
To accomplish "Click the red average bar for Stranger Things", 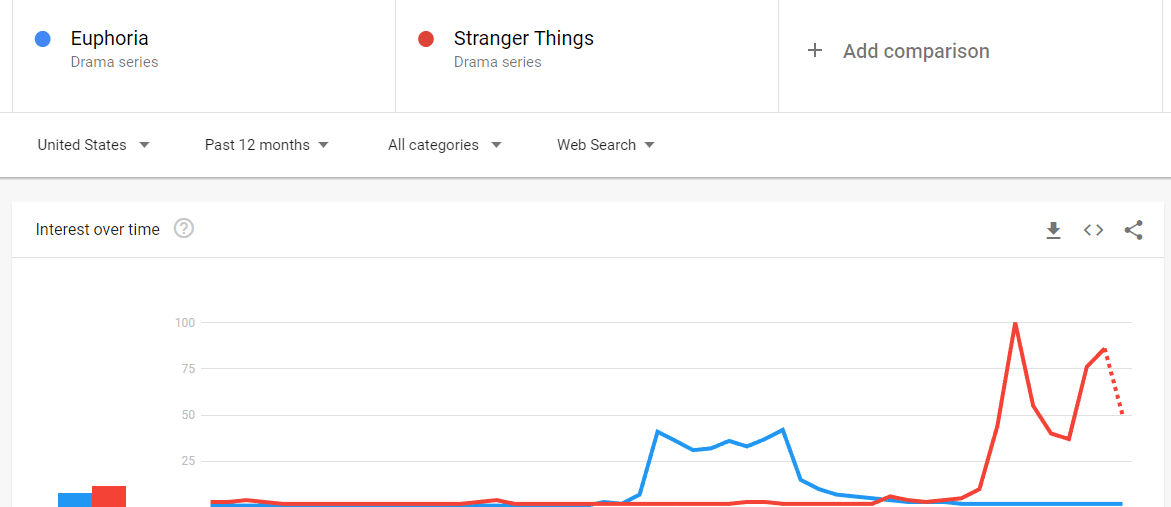I will (x=109, y=497).
